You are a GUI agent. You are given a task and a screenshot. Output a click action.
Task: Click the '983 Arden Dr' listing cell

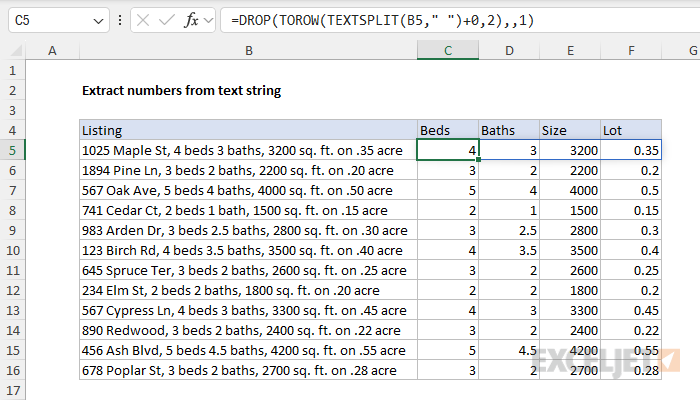coord(249,230)
